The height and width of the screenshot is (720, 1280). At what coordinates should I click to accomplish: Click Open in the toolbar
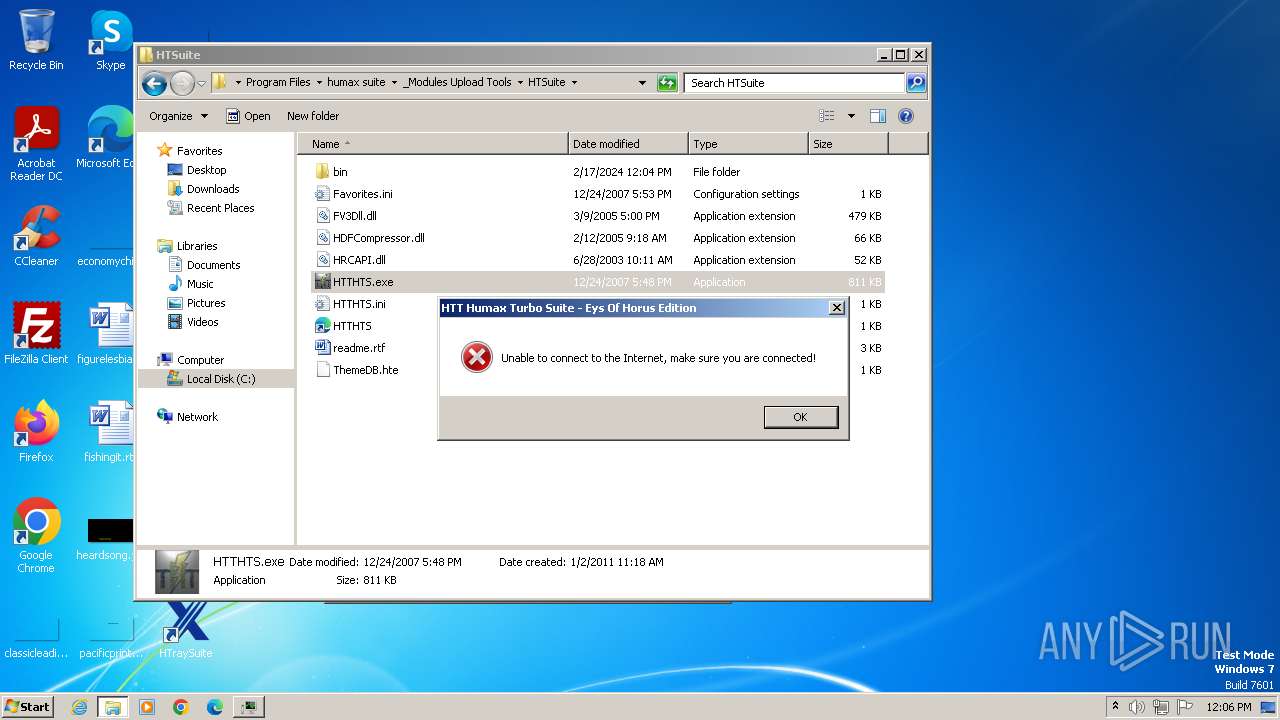coord(248,116)
